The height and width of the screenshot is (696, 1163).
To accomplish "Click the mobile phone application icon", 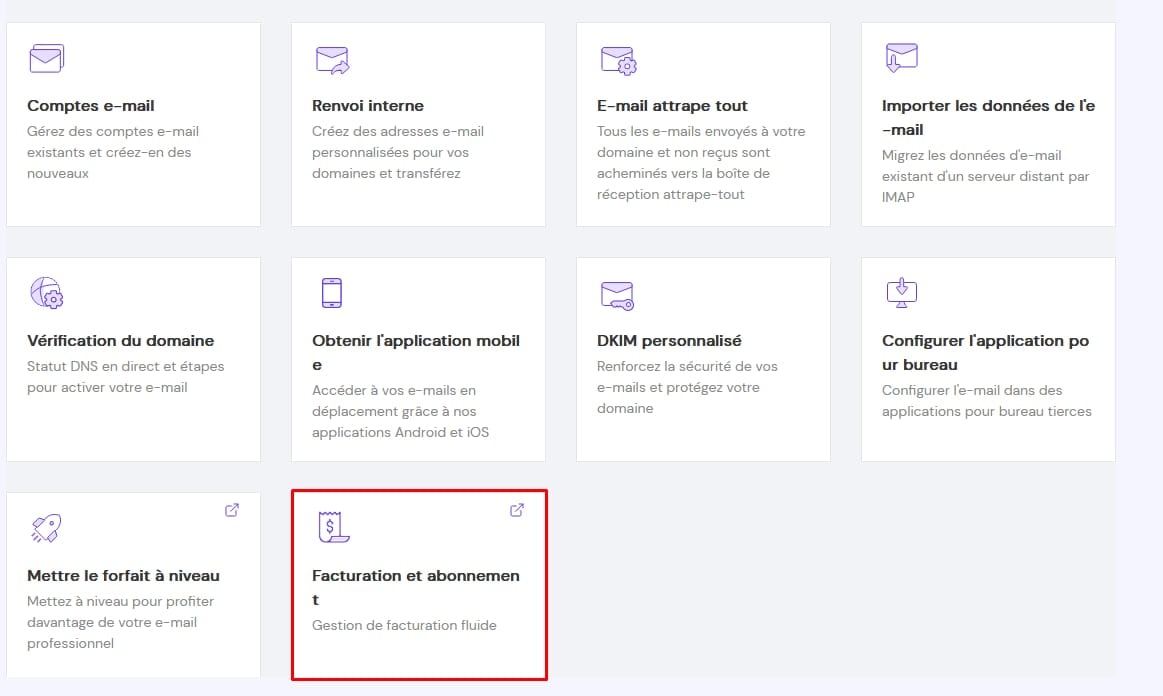I will click(331, 293).
